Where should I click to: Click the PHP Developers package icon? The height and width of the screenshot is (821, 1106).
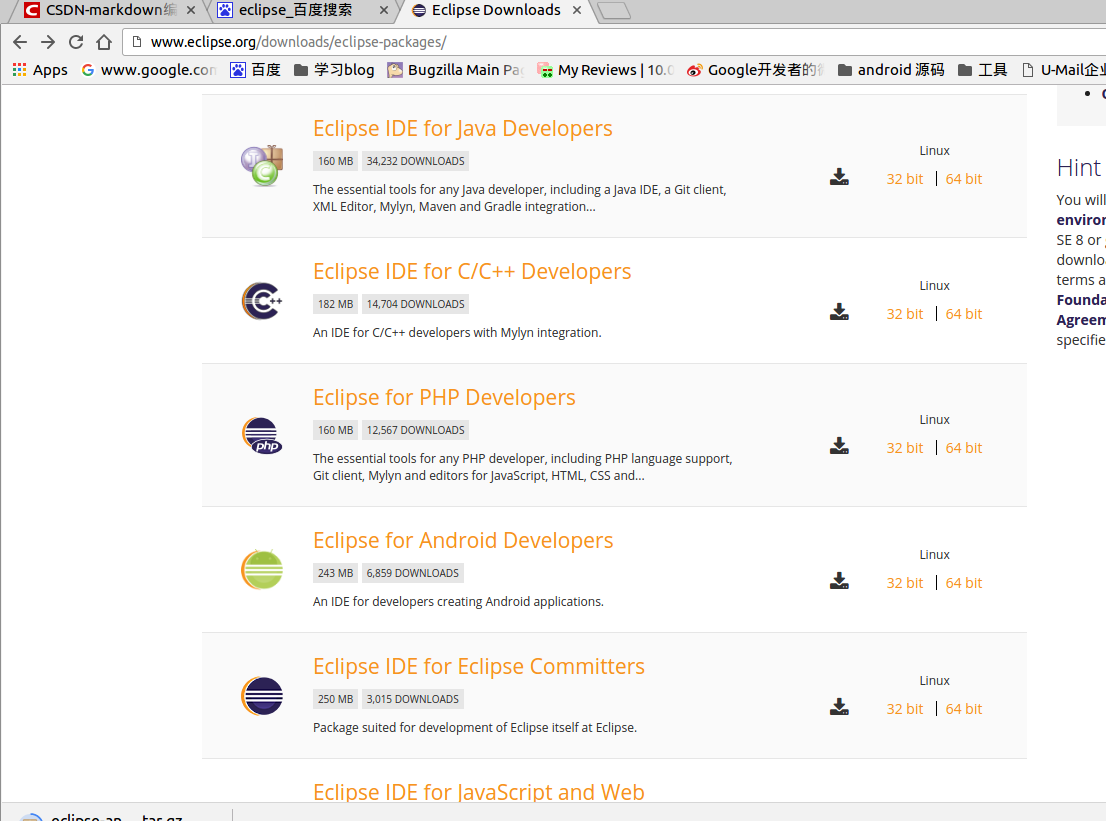tap(262, 435)
